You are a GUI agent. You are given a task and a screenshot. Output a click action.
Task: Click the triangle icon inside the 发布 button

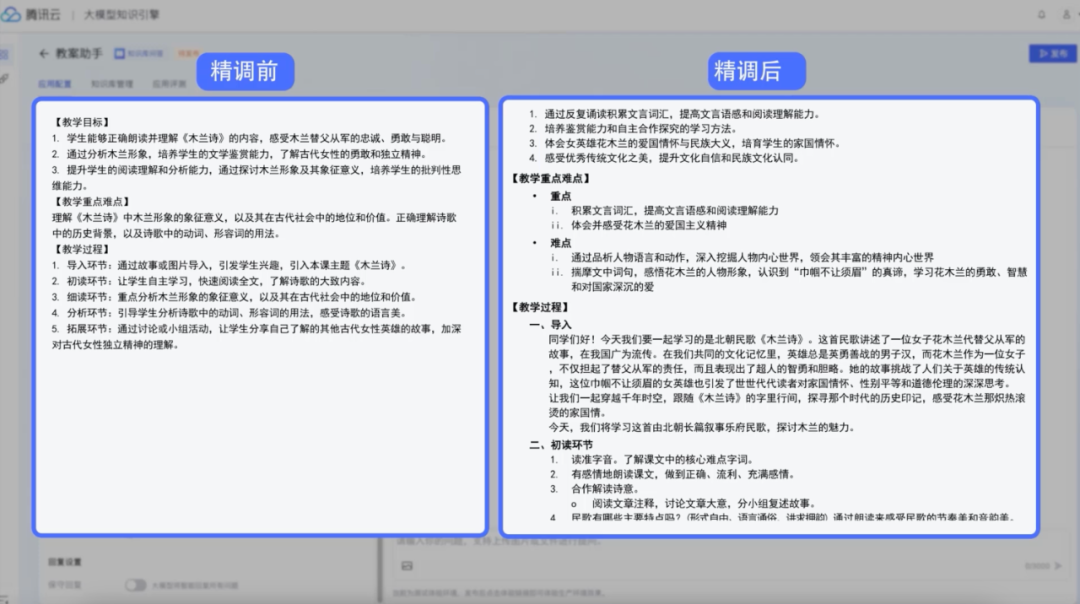(1044, 53)
